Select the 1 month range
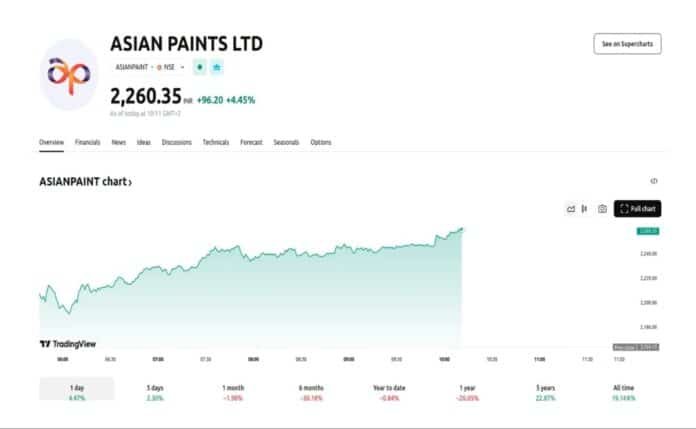 point(233,392)
